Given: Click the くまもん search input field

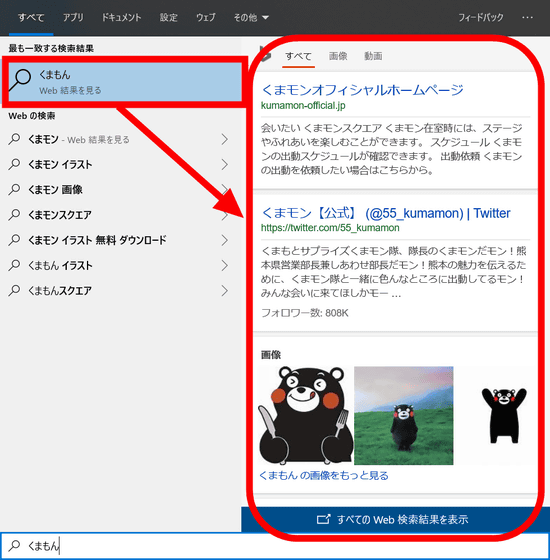Looking at the screenshot, I should 275,546.
